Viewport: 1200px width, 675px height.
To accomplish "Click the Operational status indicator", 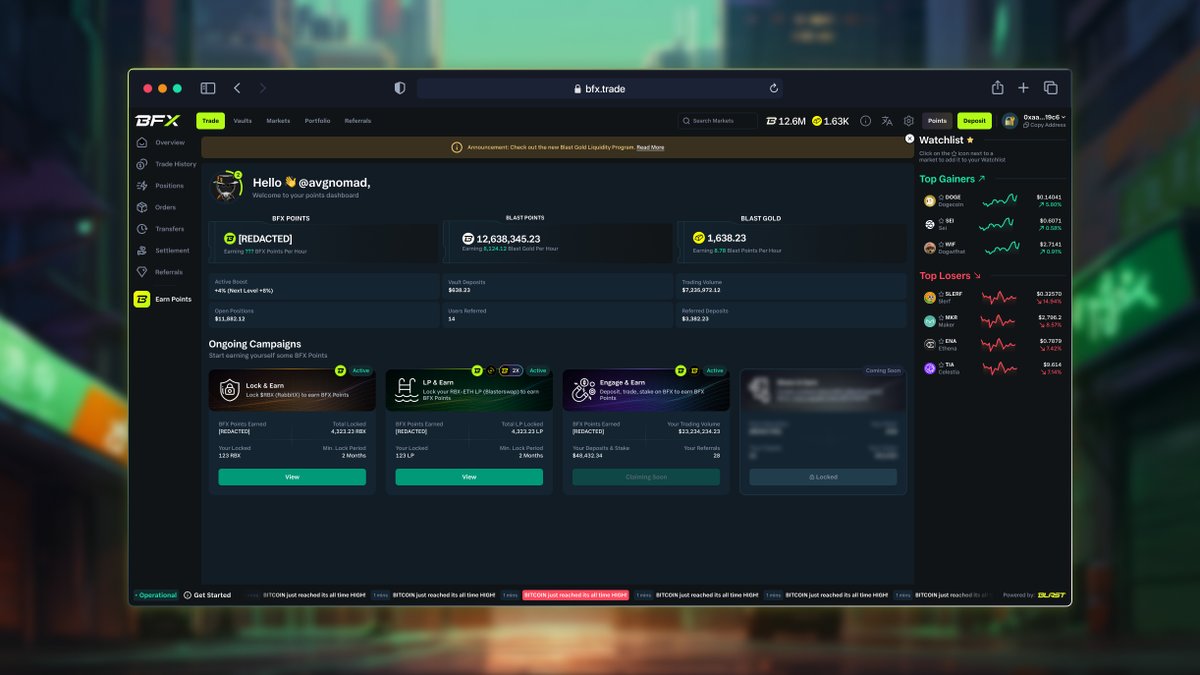I will click(x=155, y=595).
